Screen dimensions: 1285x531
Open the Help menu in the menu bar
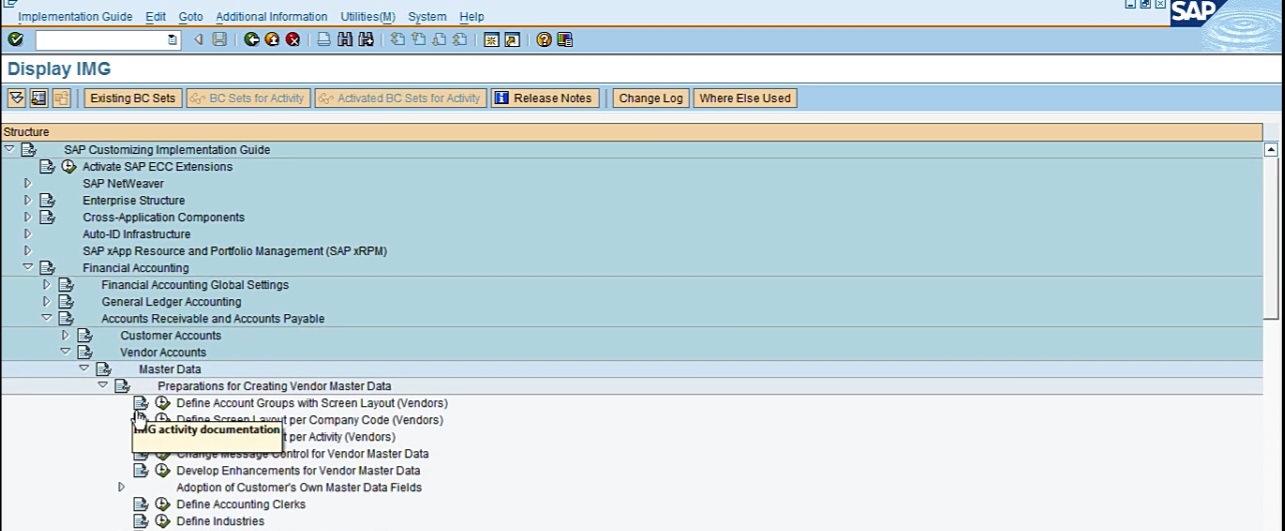click(x=472, y=17)
